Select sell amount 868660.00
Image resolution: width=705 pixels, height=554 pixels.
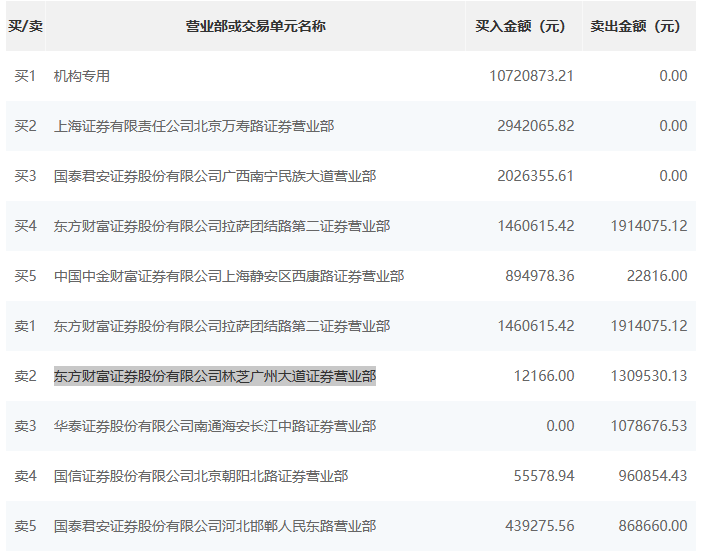click(x=653, y=526)
